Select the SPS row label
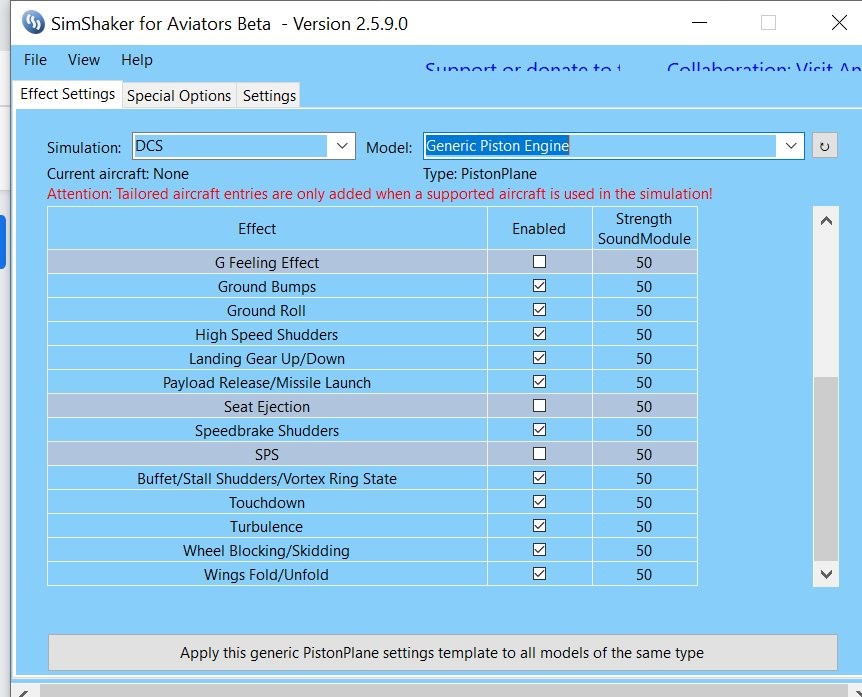 click(267, 455)
